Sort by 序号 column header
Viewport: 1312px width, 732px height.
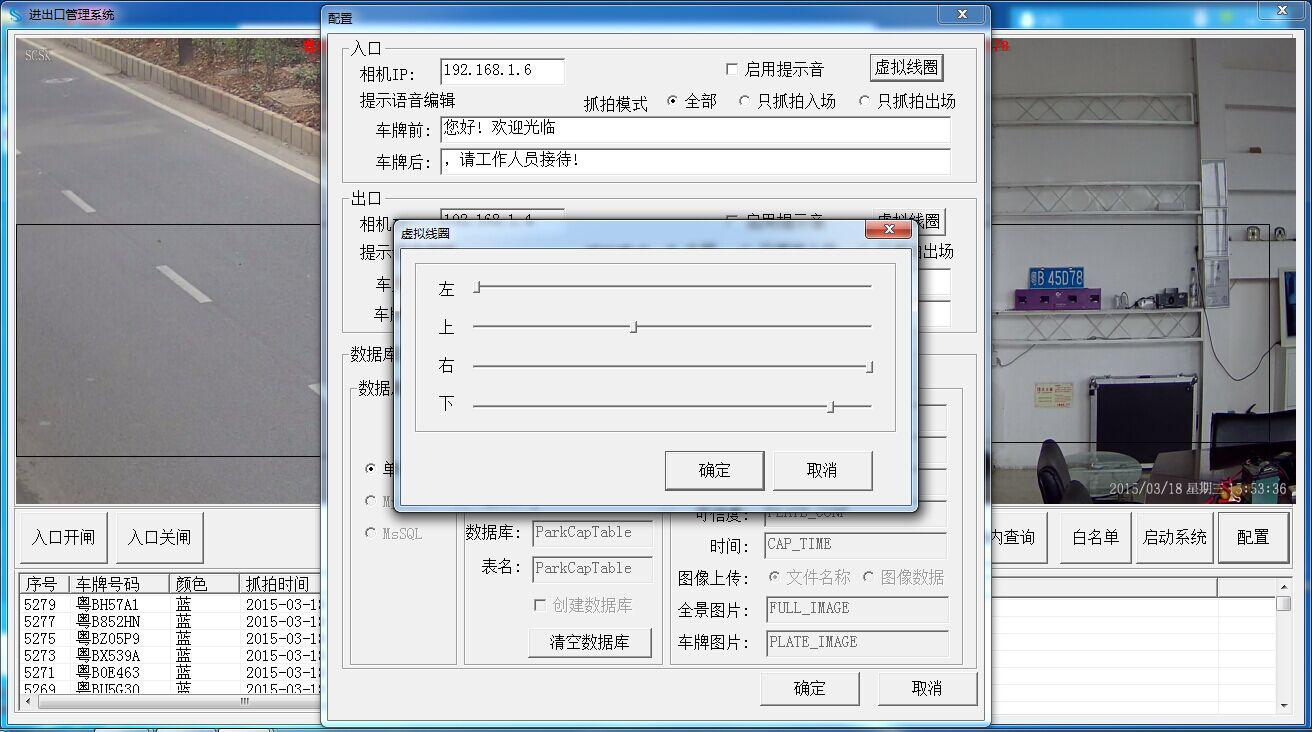pos(45,584)
